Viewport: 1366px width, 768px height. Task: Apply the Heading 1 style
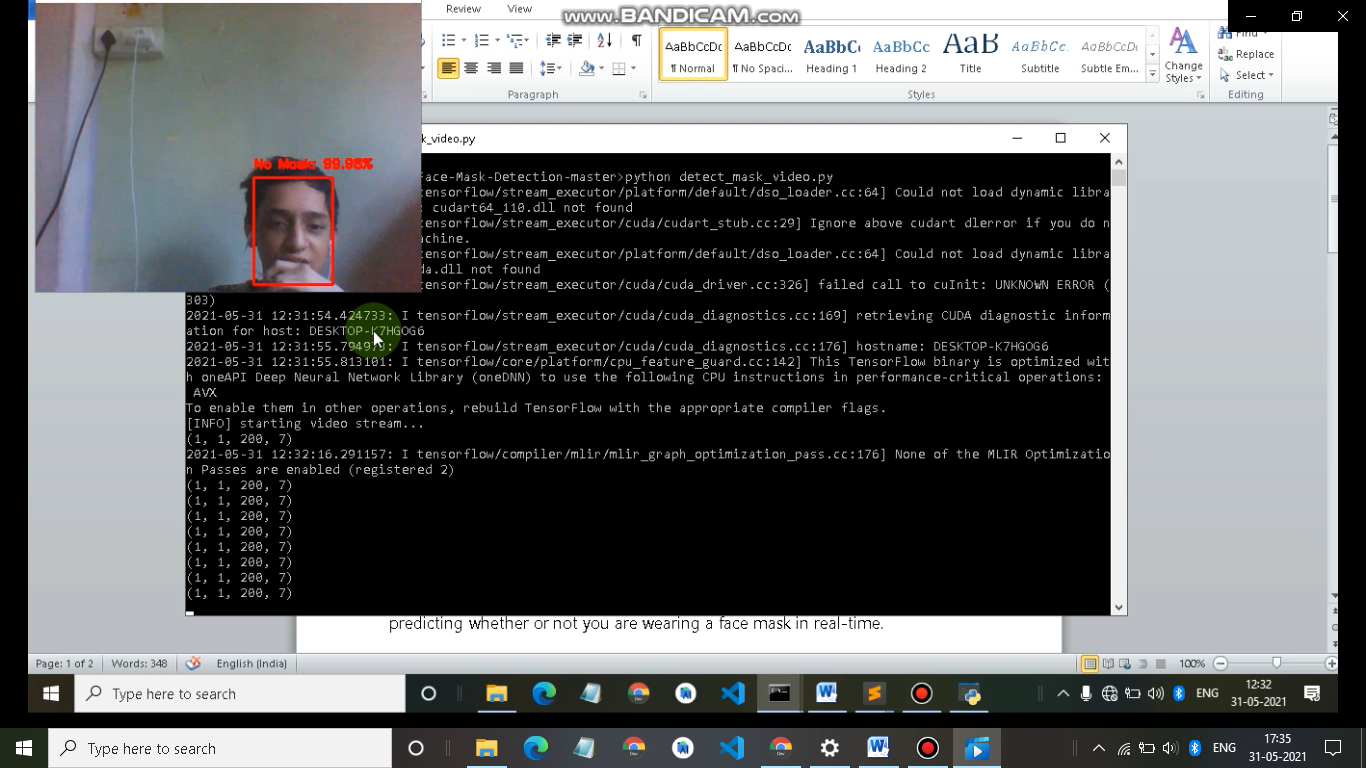(x=832, y=55)
